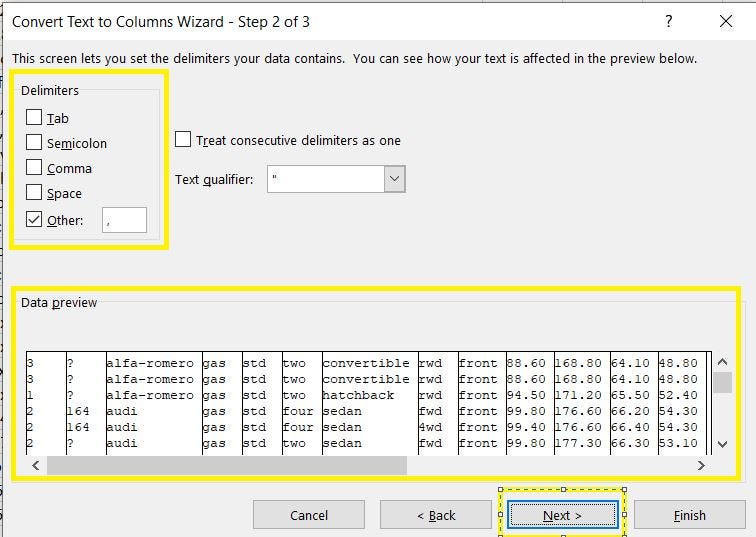
Task: Open the wizard help question mark
Action: click(668, 21)
